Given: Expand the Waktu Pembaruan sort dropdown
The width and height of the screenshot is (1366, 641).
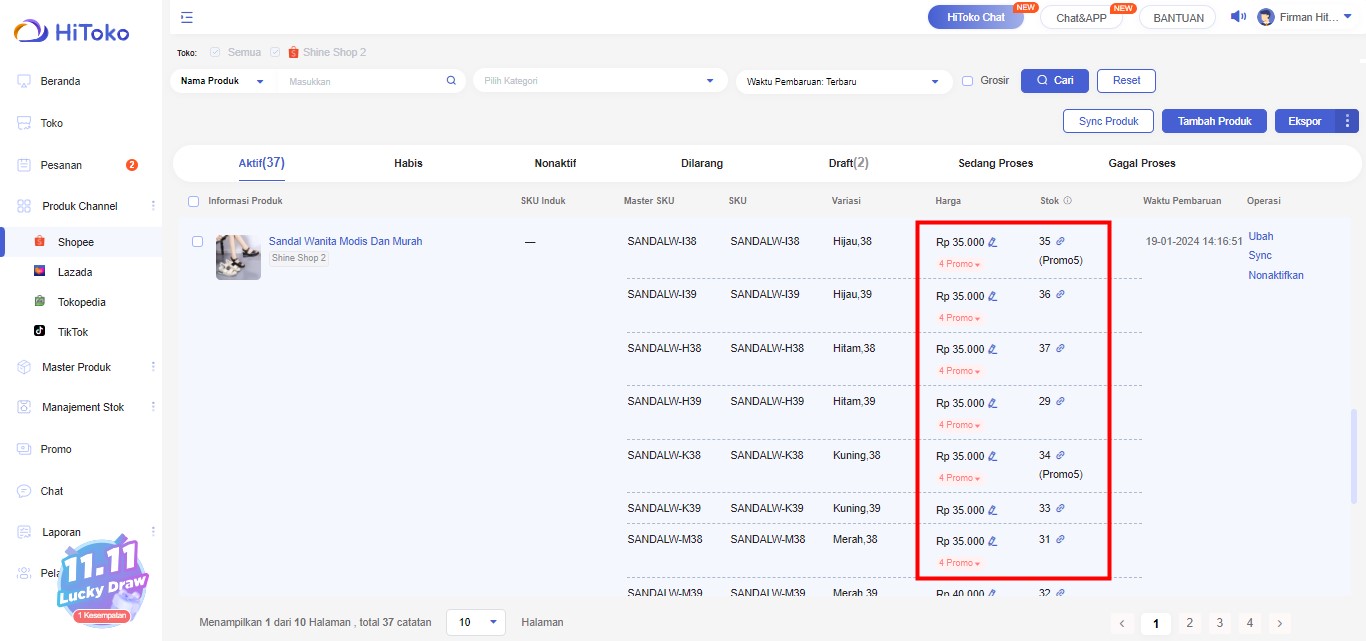Looking at the screenshot, I should 843,81.
